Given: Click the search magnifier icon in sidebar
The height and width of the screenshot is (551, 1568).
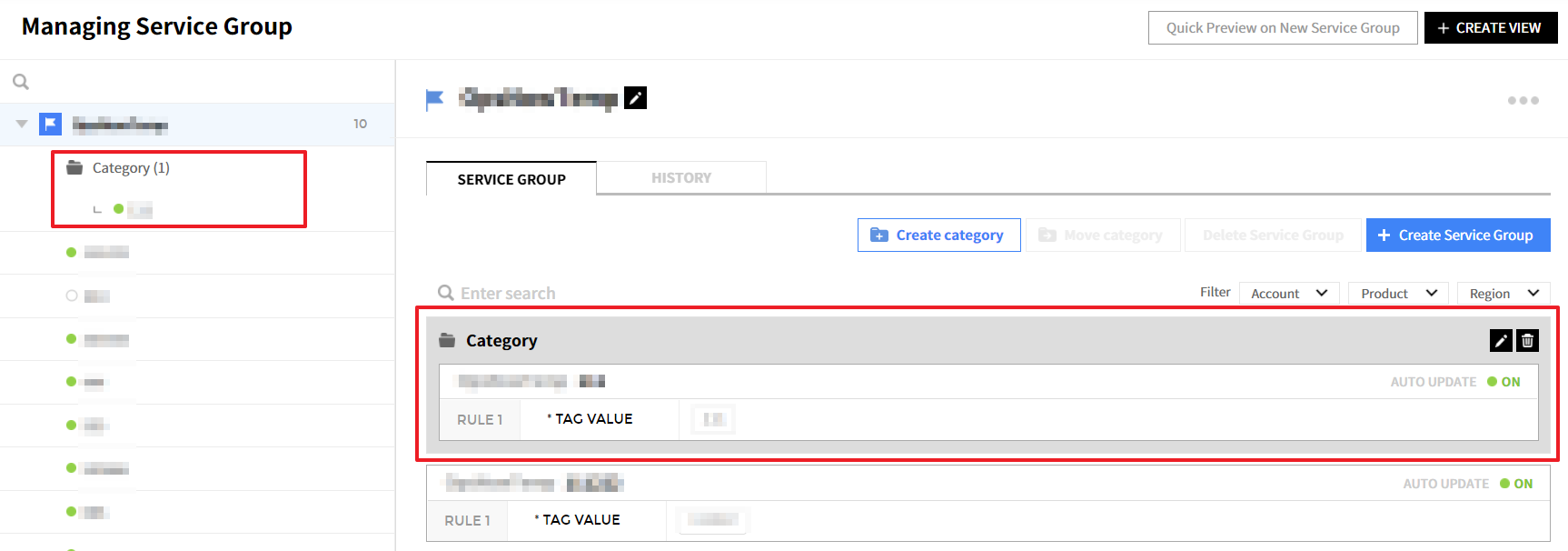Looking at the screenshot, I should pyautogui.click(x=21, y=82).
